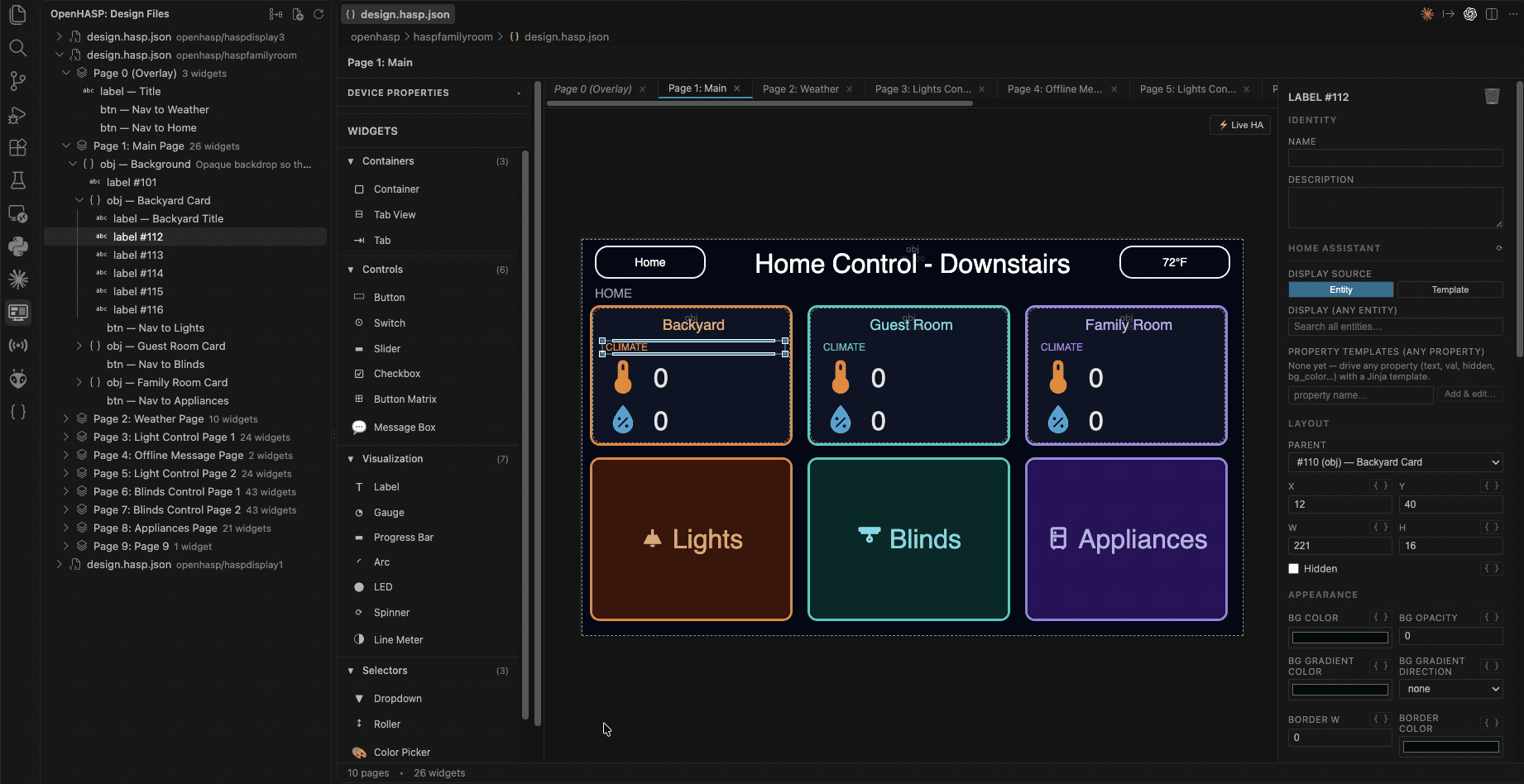This screenshot has height=784, width=1524.
Task: Open the Parent dropdown
Action: [1396, 462]
